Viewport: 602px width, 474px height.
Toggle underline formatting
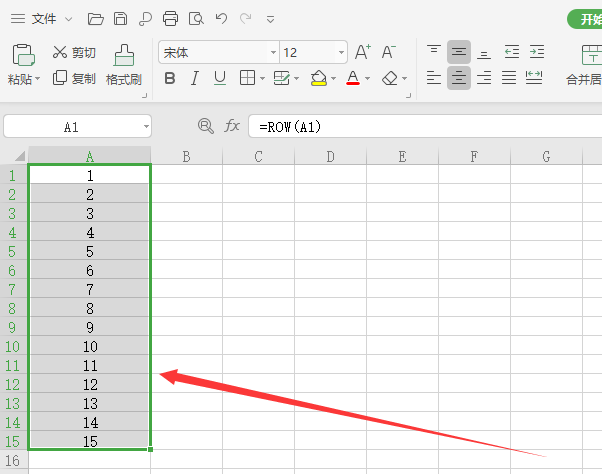click(x=220, y=78)
